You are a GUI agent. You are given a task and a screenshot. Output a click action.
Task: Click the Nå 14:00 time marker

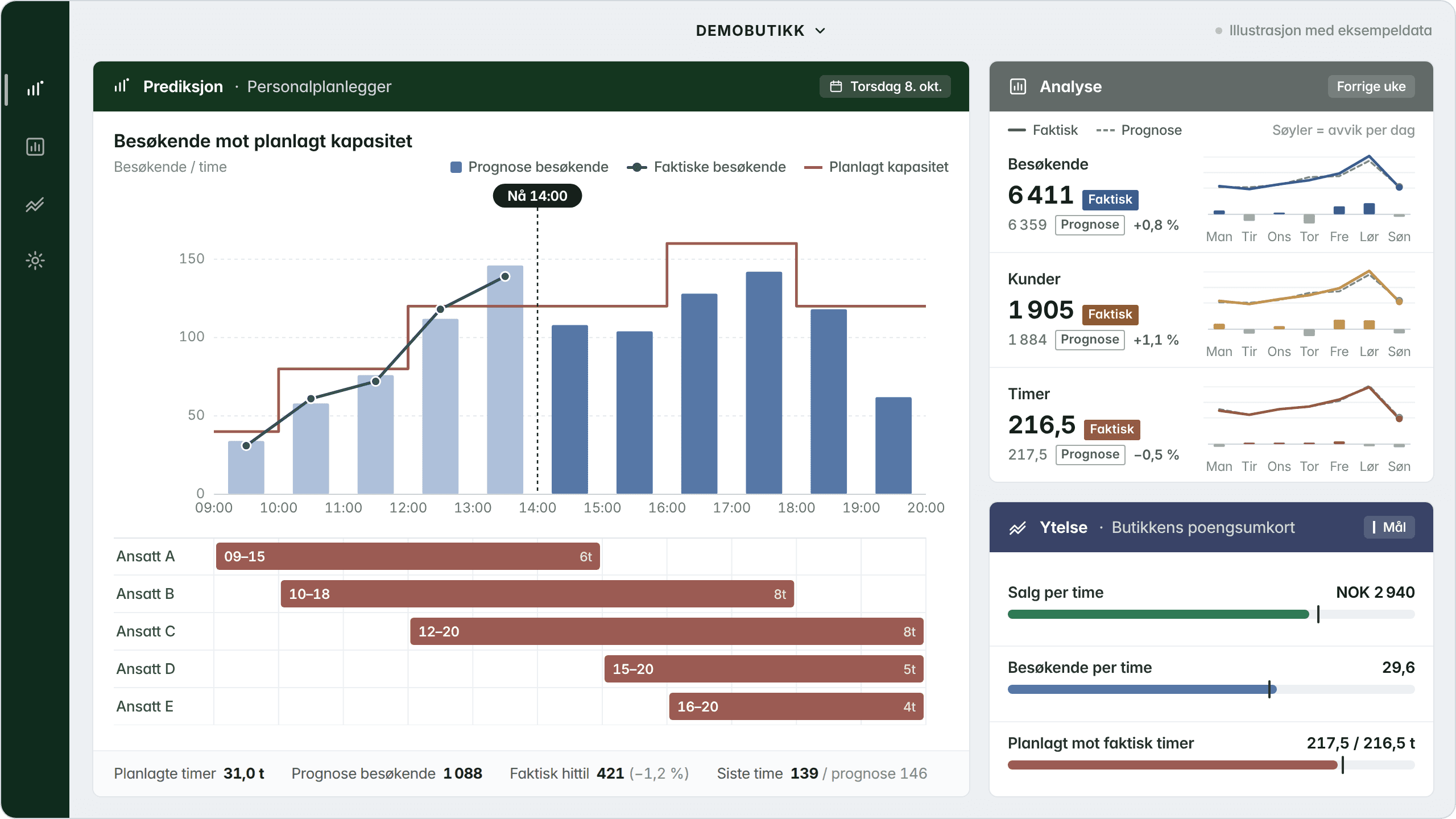point(537,196)
